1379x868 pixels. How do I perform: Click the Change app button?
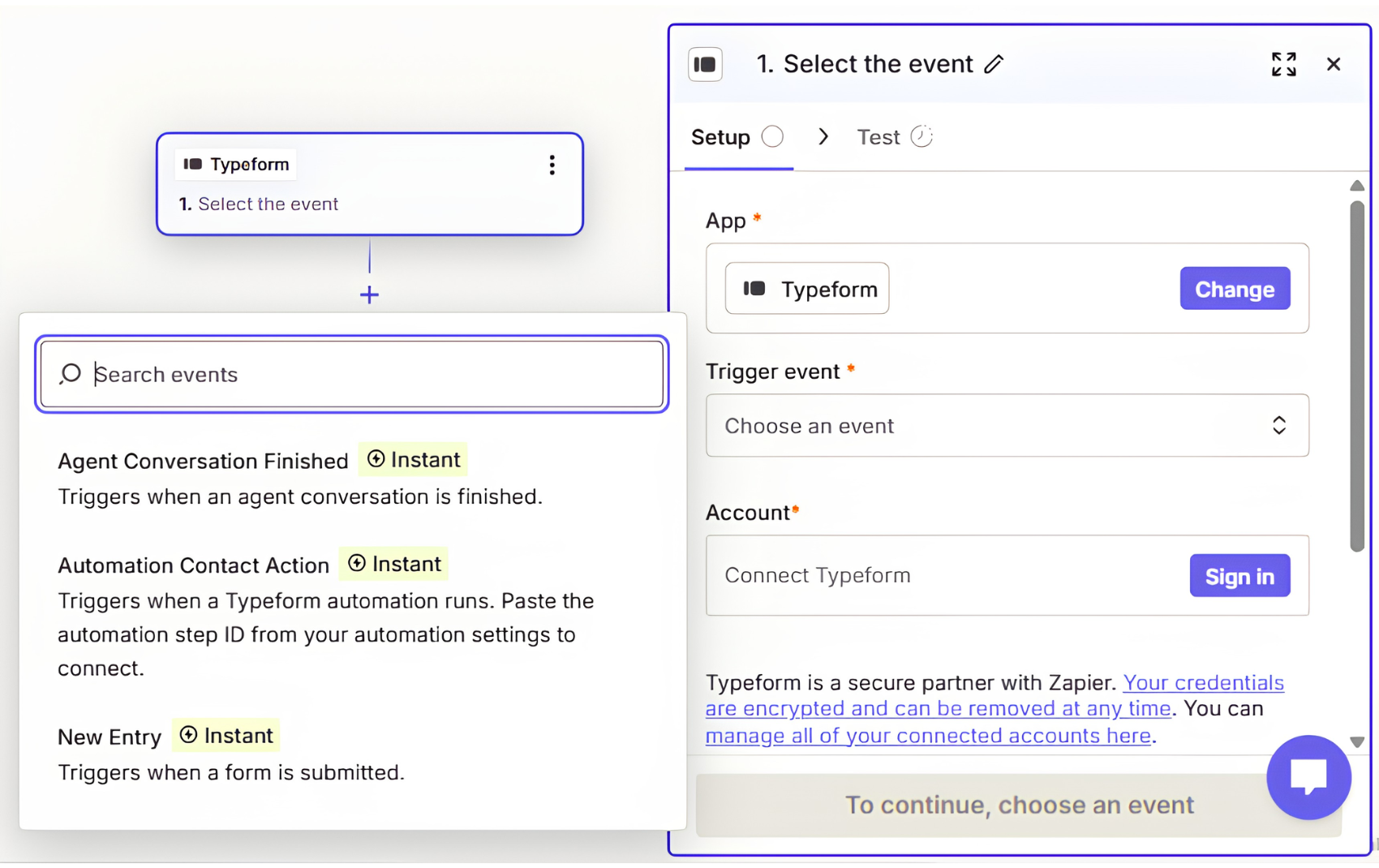tap(1235, 289)
